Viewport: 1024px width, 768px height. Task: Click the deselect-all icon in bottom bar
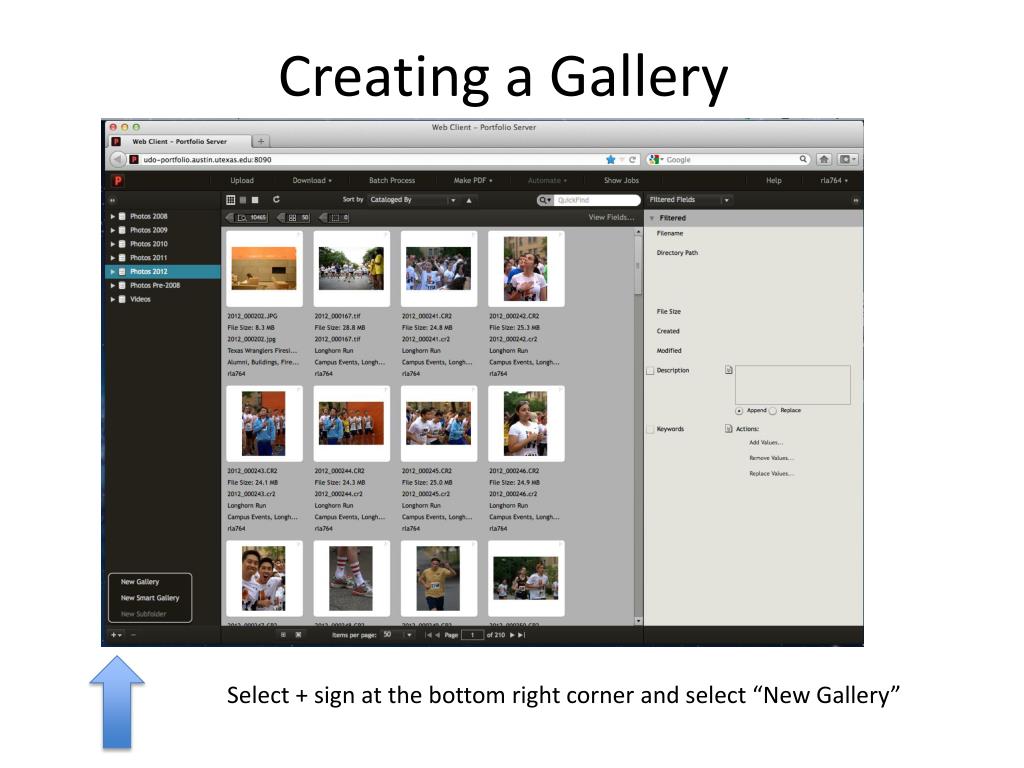(298, 635)
